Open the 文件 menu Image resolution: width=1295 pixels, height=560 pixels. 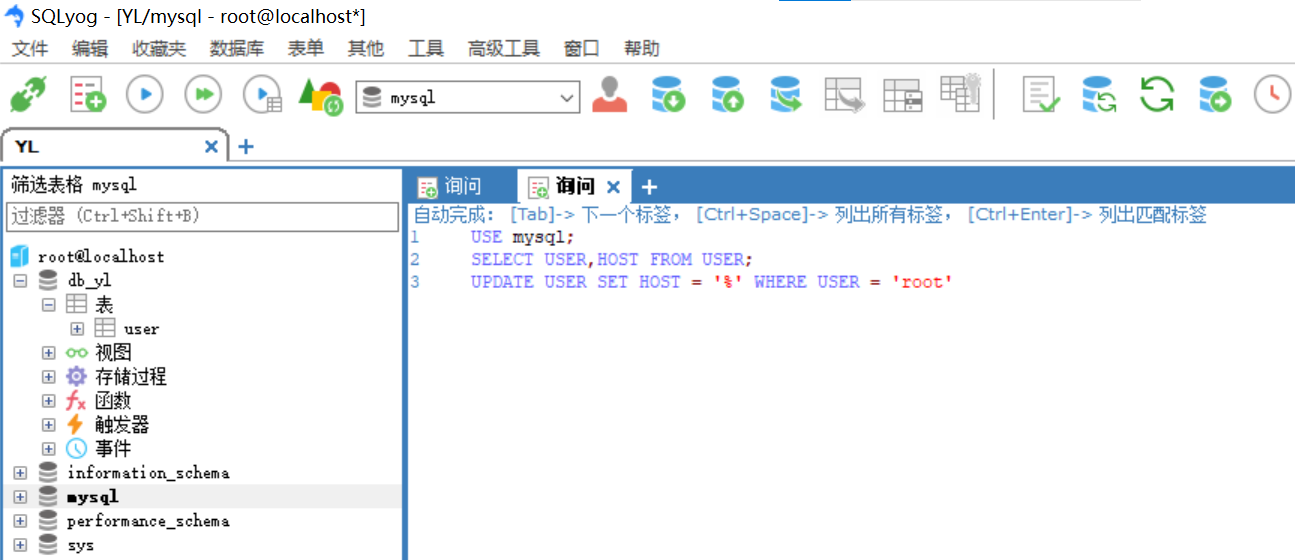point(30,48)
